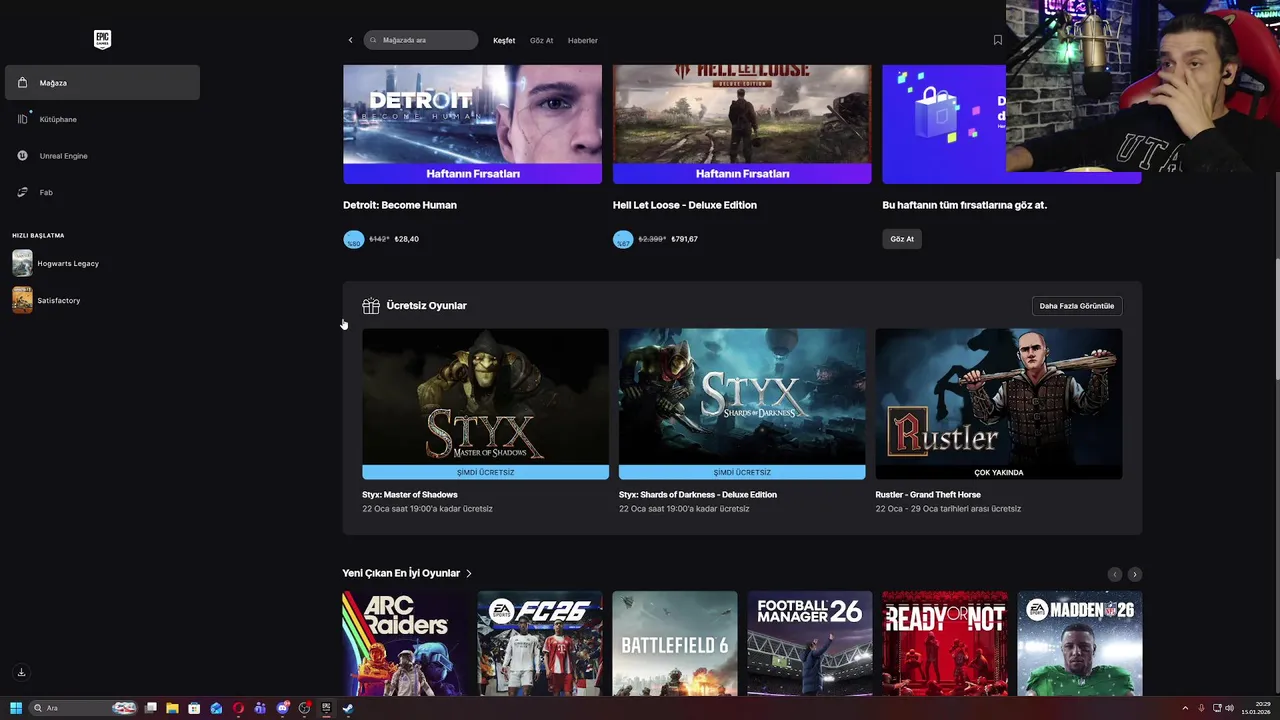Switch to the Göz At tab

pos(541,41)
